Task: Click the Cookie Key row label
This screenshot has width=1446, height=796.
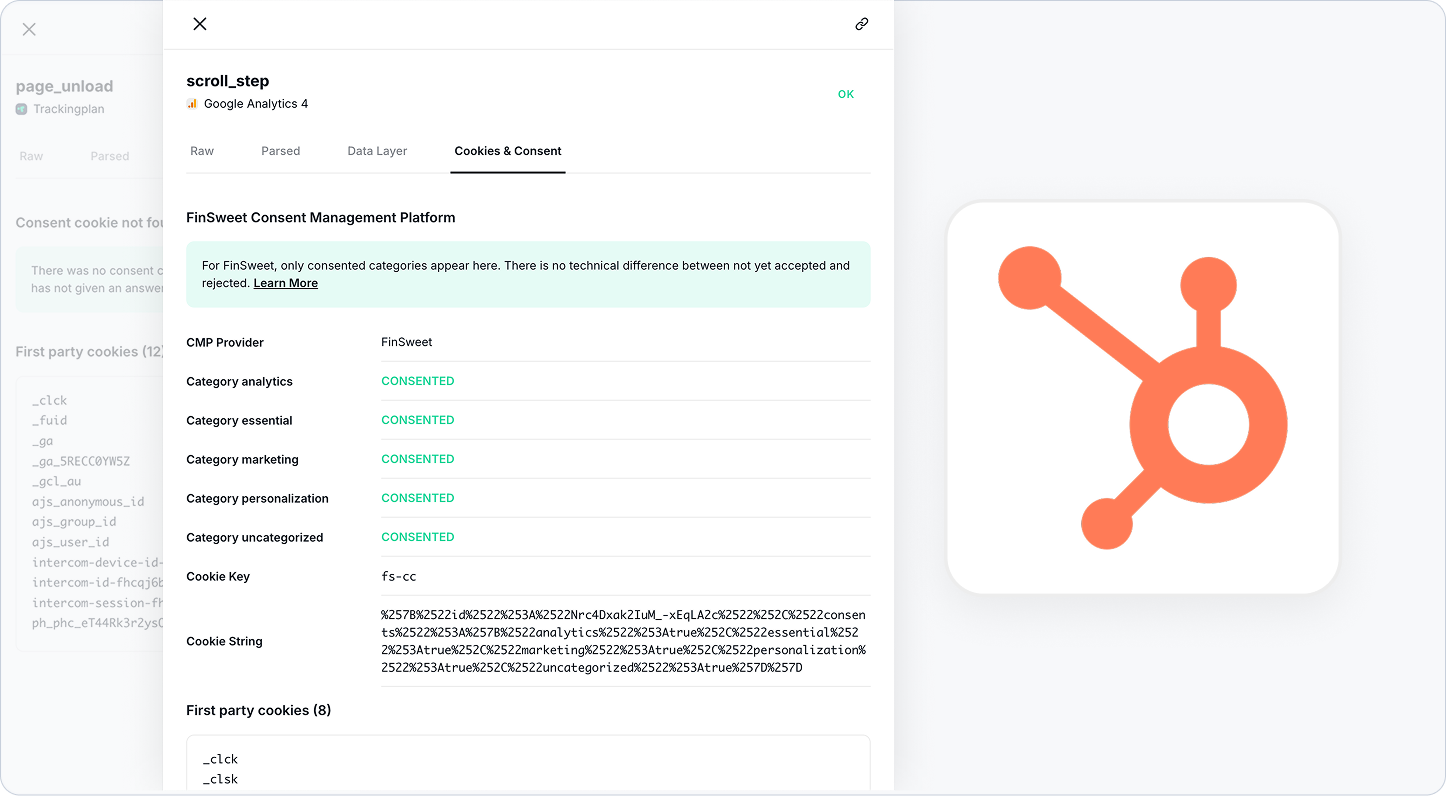Action: (218, 576)
